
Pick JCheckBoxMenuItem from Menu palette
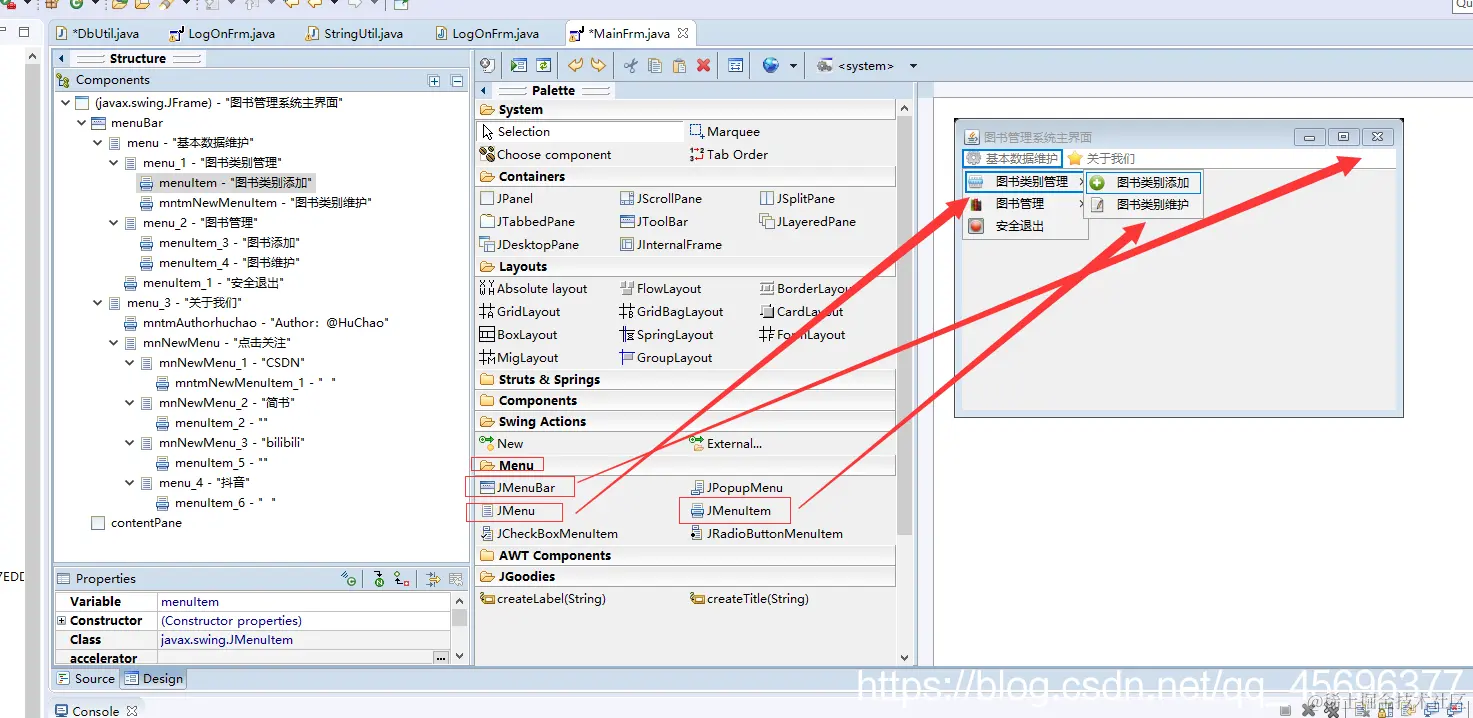tap(548, 534)
